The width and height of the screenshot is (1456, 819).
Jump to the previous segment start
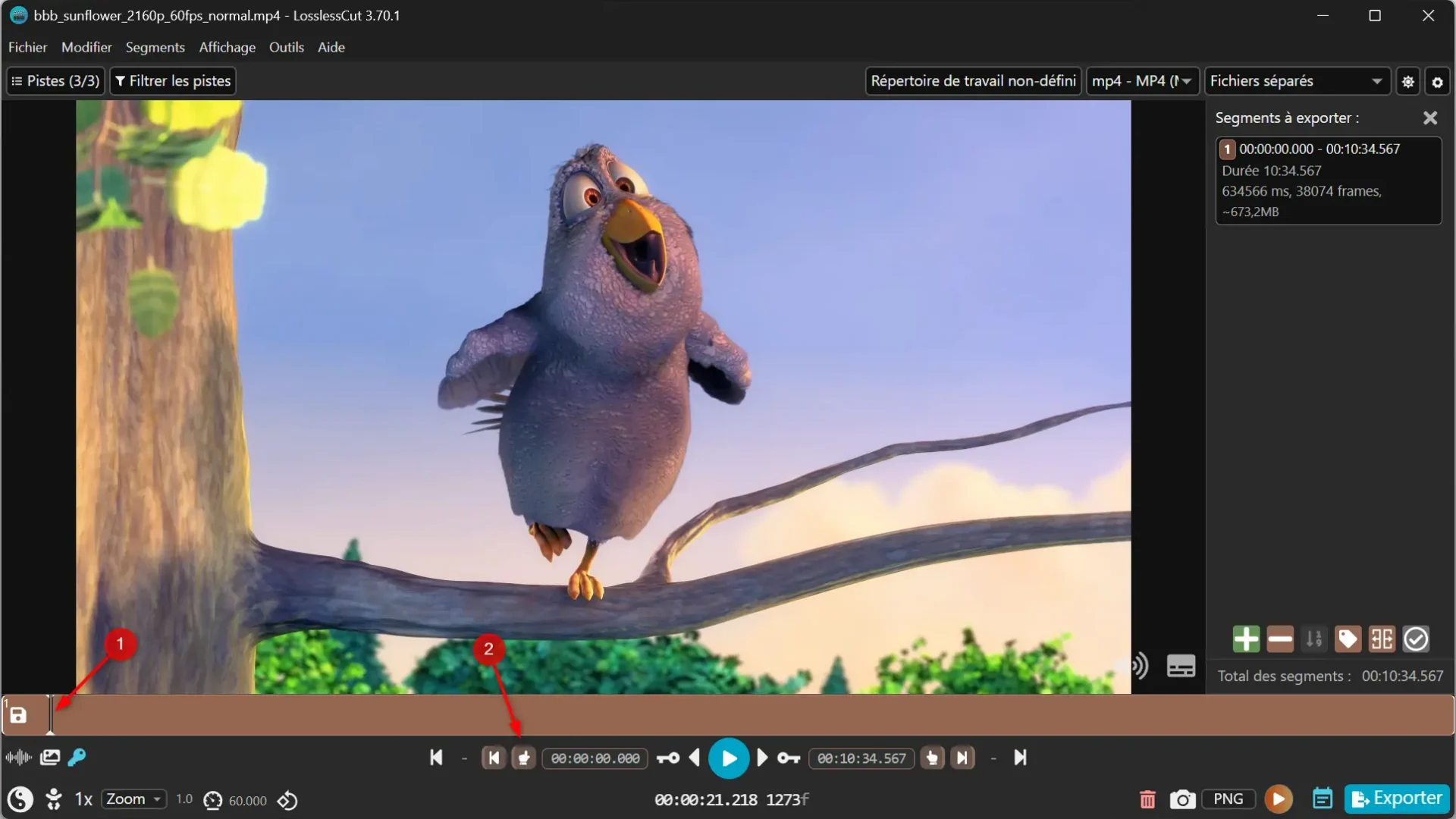pos(436,758)
